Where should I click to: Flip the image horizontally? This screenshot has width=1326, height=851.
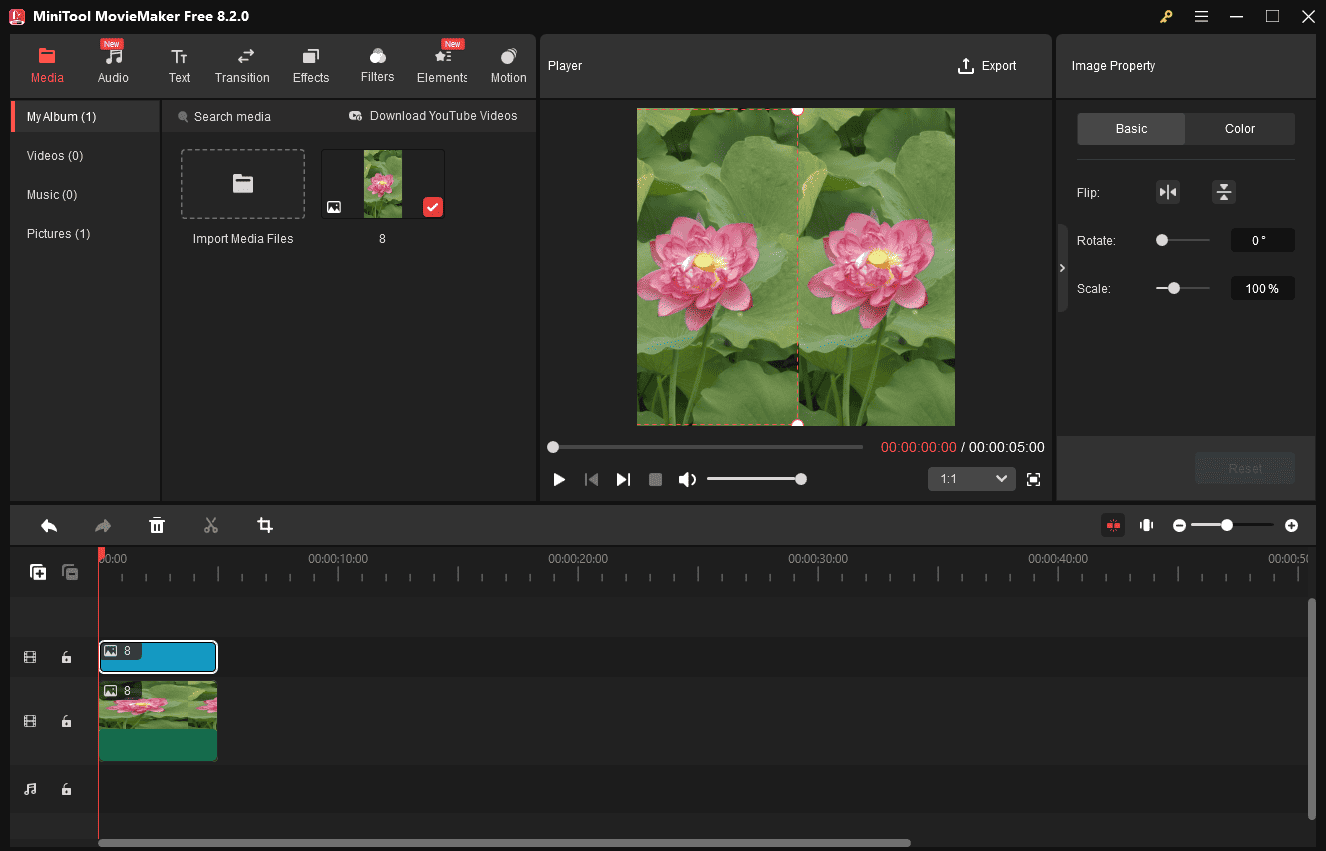click(x=1168, y=192)
